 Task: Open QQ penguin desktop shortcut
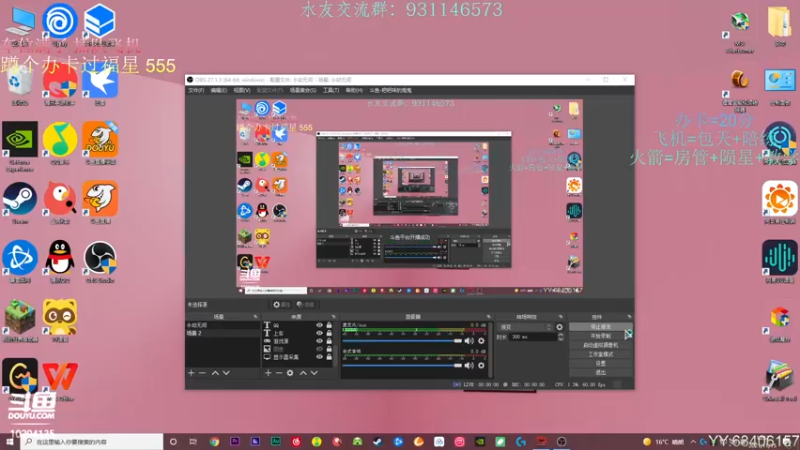point(60,262)
